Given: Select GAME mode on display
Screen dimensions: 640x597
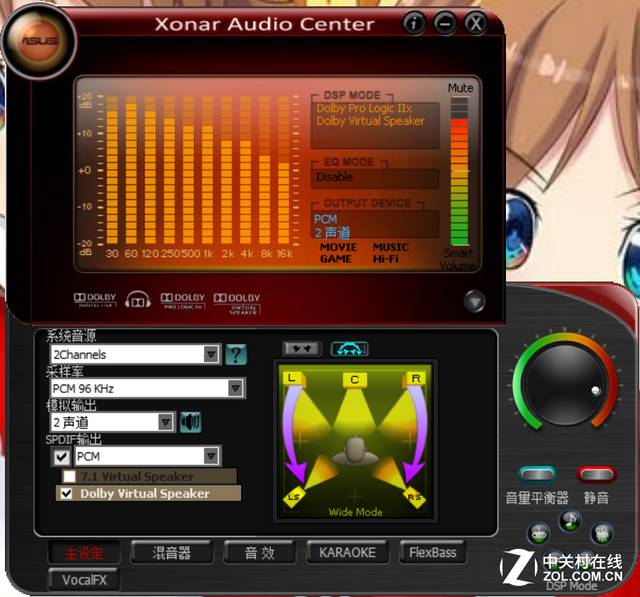Looking at the screenshot, I should coord(336,259).
